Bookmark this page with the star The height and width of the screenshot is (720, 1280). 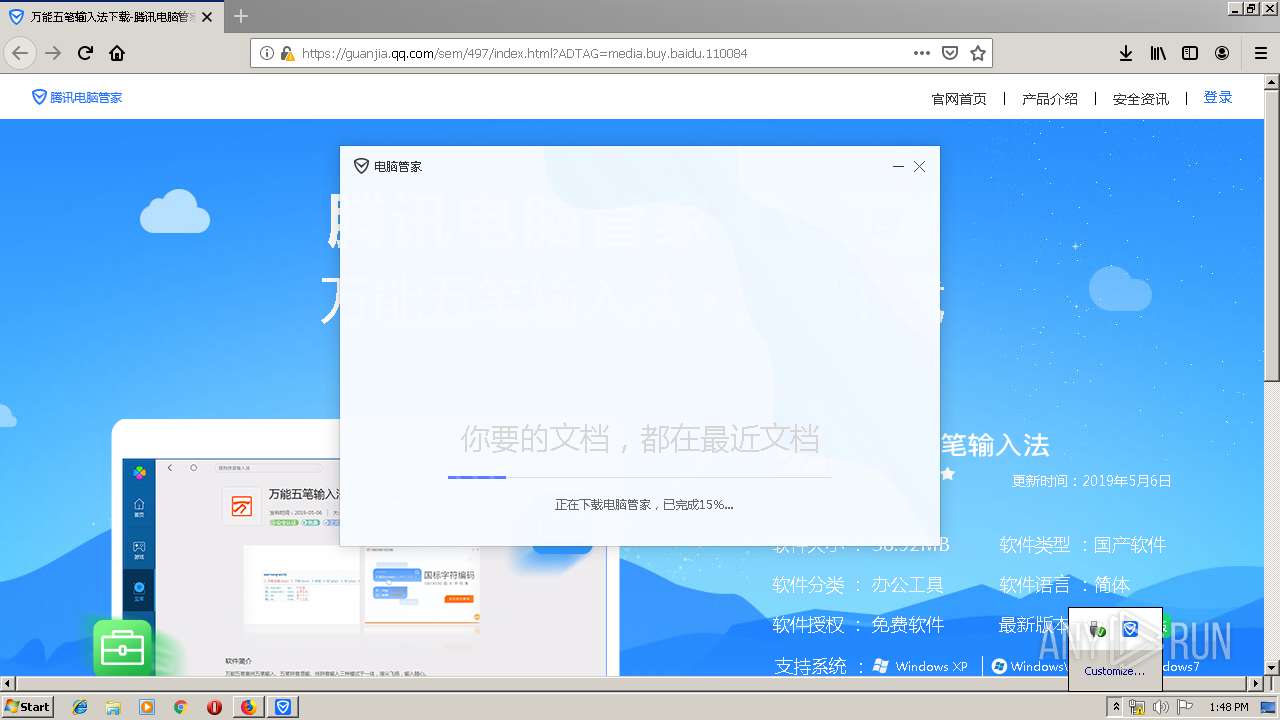[978, 53]
